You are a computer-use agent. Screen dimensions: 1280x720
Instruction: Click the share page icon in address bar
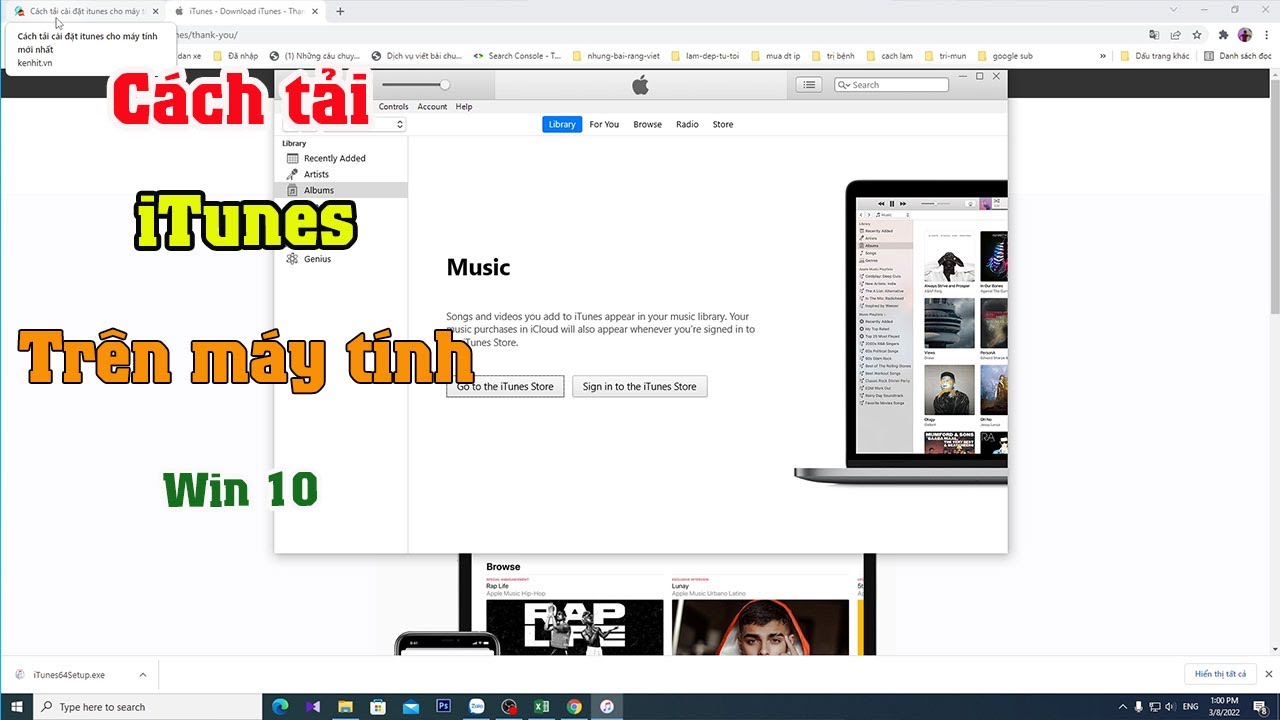(1176, 34)
